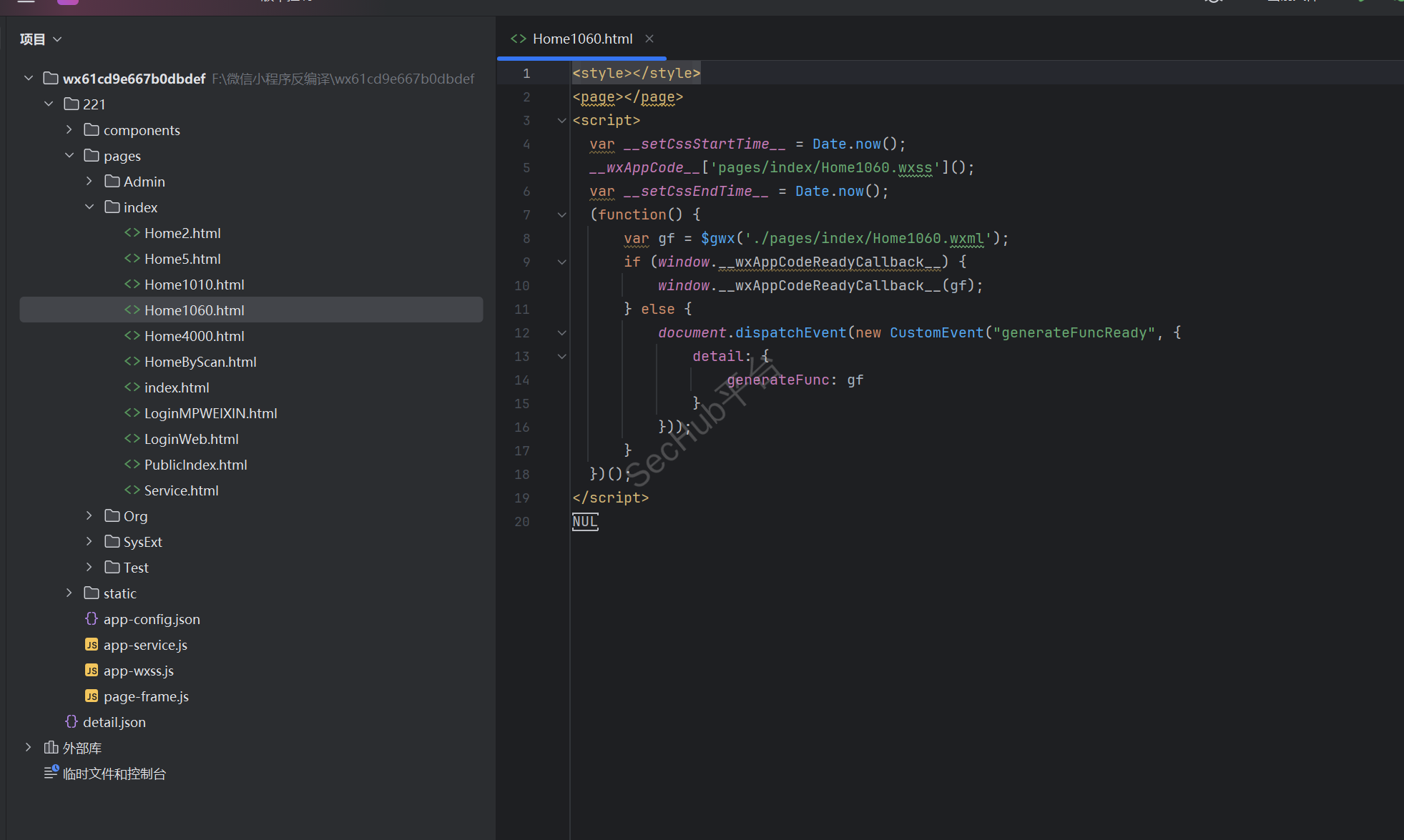Click the Service.html file icon

pyautogui.click(x=132, y=490)
